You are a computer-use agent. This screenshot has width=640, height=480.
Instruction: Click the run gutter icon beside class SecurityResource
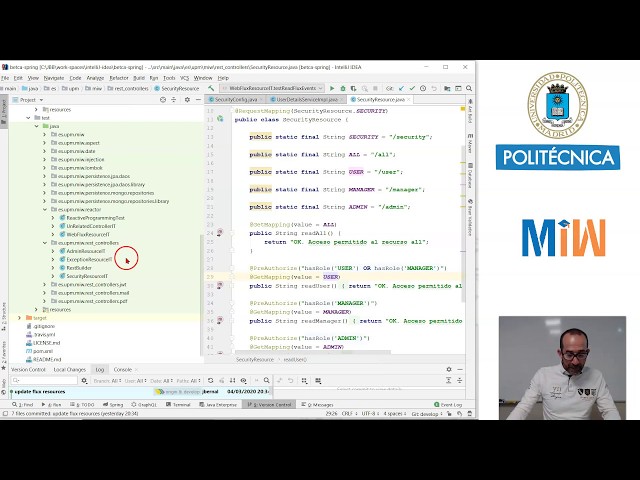(x=220, y=119)
